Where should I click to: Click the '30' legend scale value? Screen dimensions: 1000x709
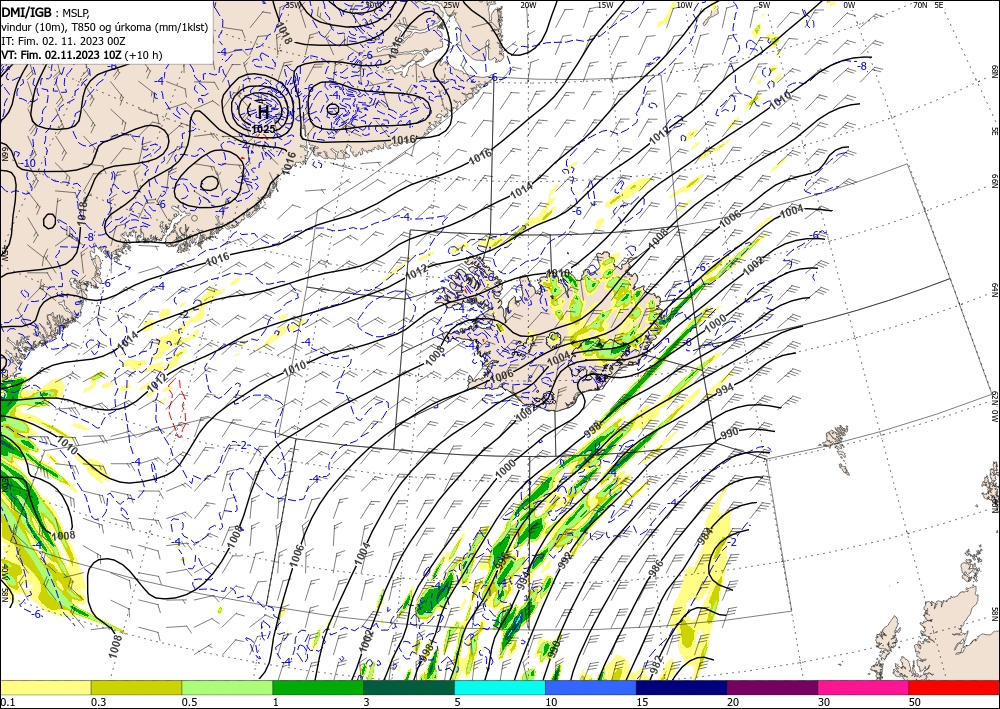coord(824,702)
